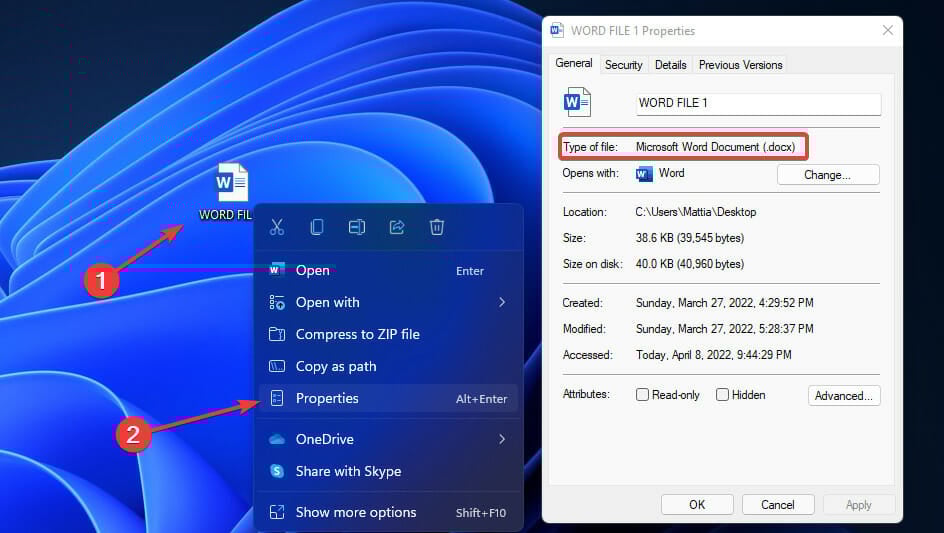Click the OneDrive cloud icon
Image resolution: width=944 pixels, height=533 pixels.
click(x=277, y=439)
